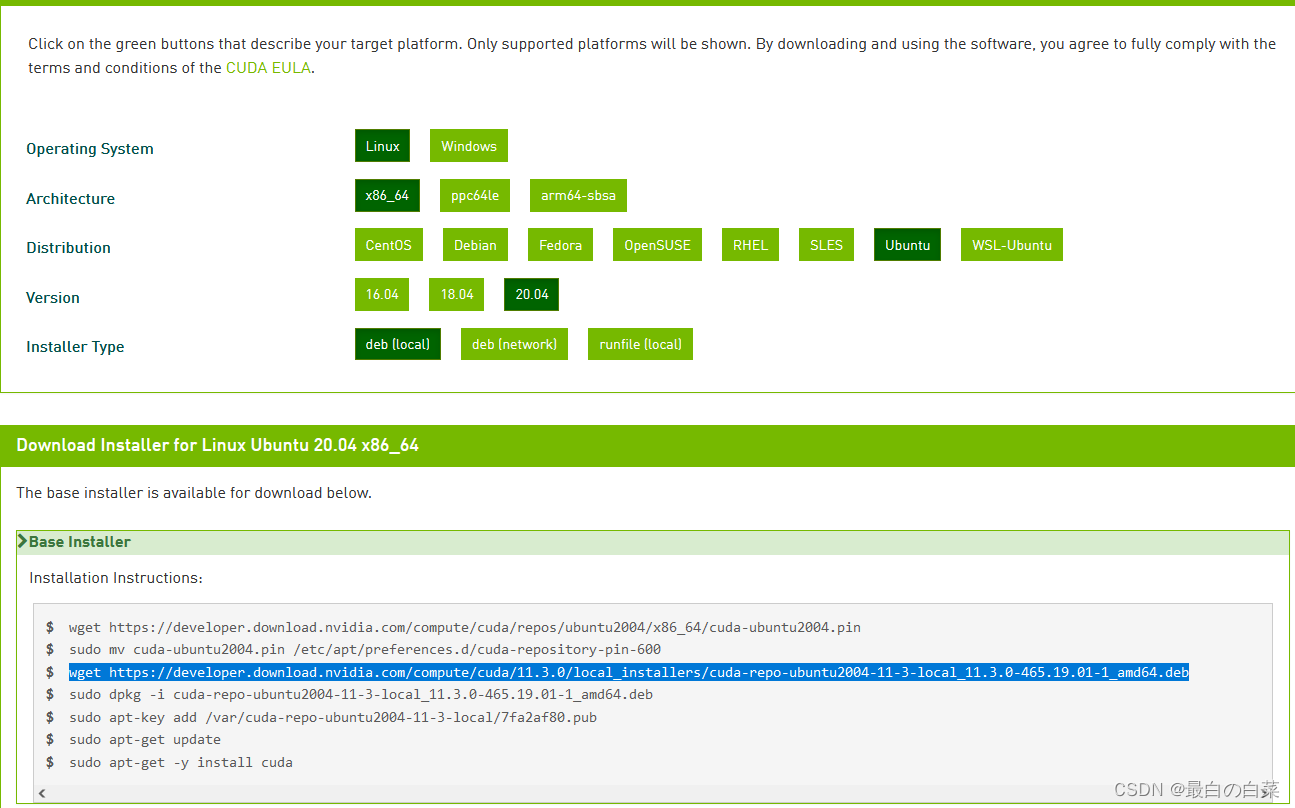Screen dimensions: 1295x808
Task: Click the Version row label
Action: click(x=53, y=298)
